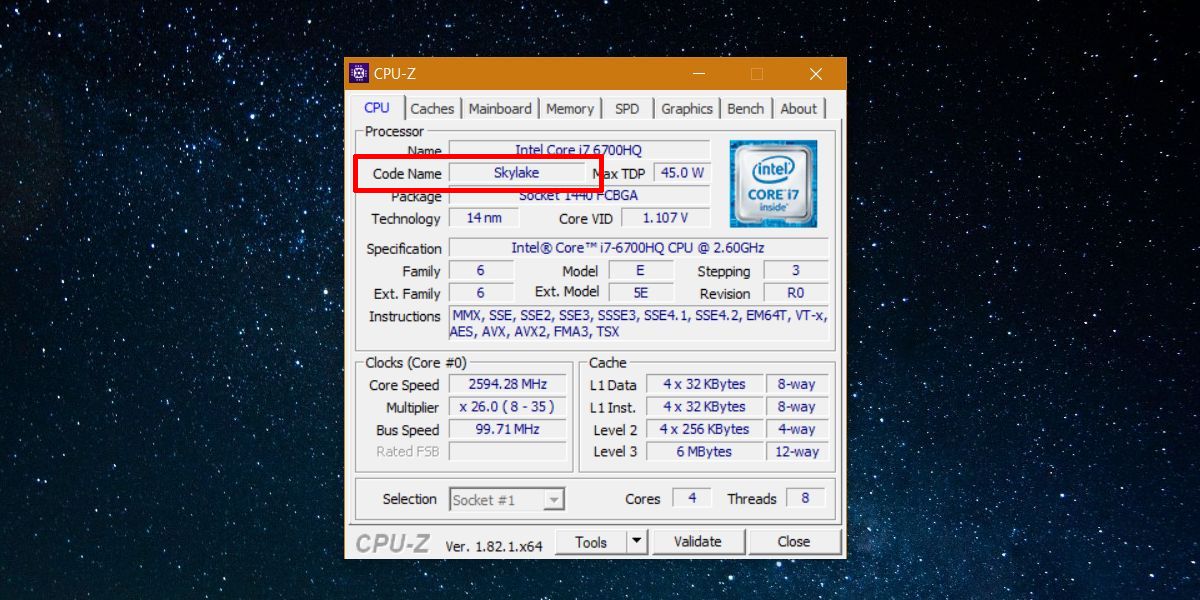Select the Memory tab
1200x600 pixels.
(570, 109)
